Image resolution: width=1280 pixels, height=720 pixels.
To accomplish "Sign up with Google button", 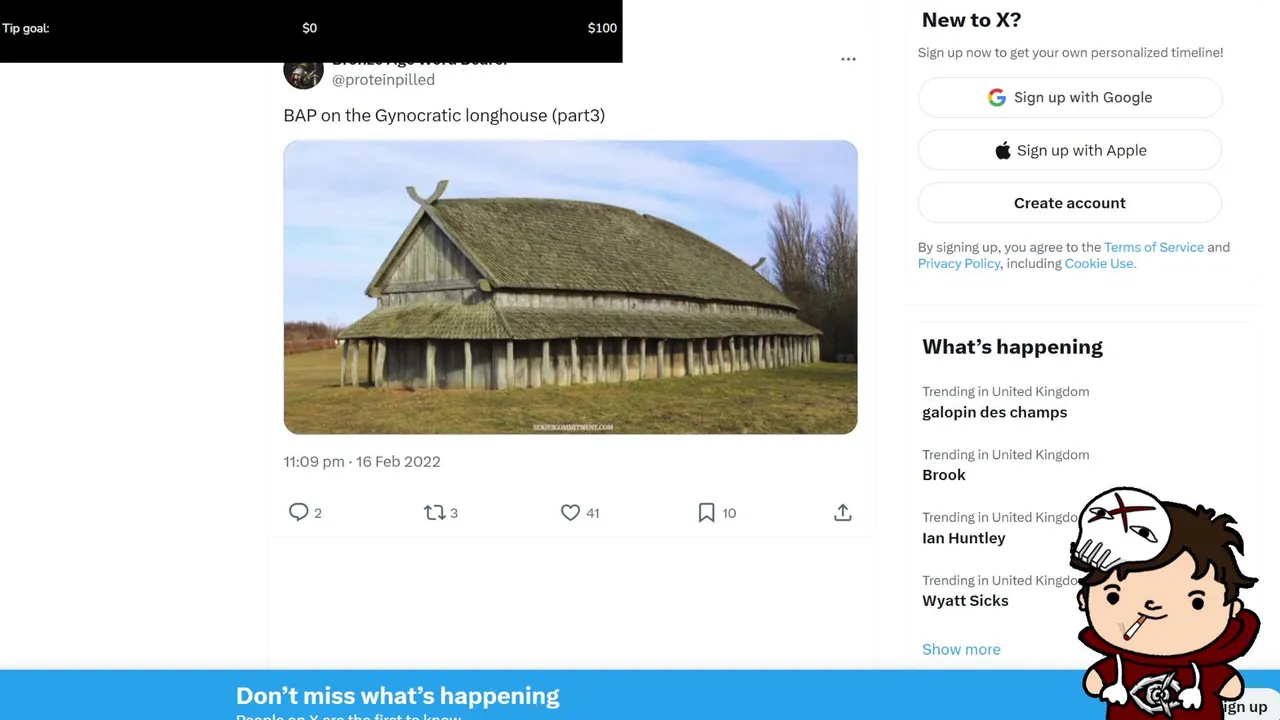I will pos(1069,97).
